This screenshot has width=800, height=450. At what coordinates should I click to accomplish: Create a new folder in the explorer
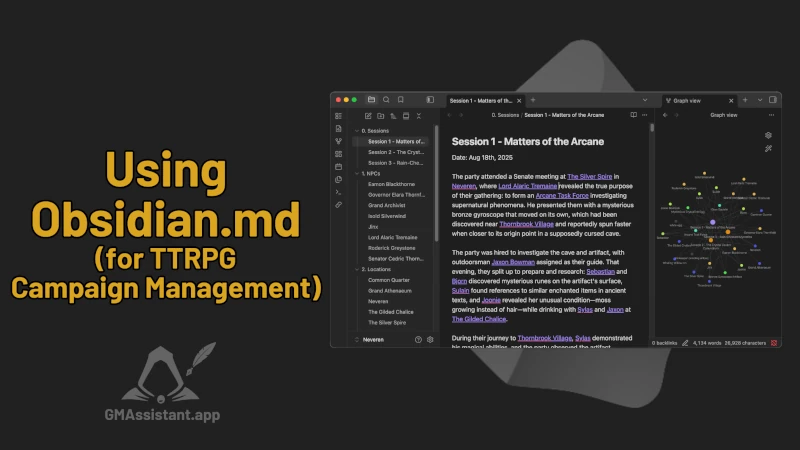380,116
